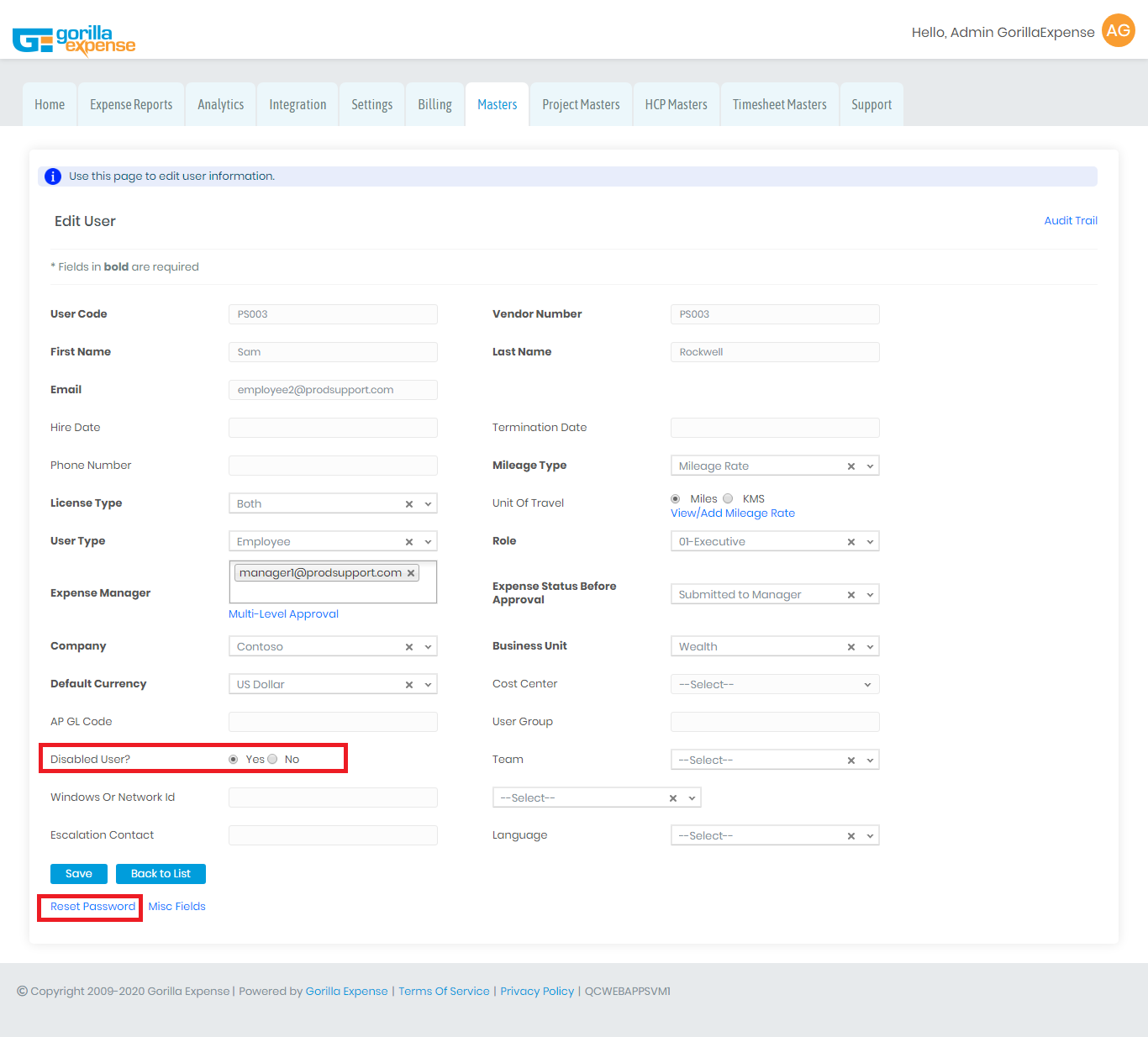Click the blue info icon

point(52,176)
